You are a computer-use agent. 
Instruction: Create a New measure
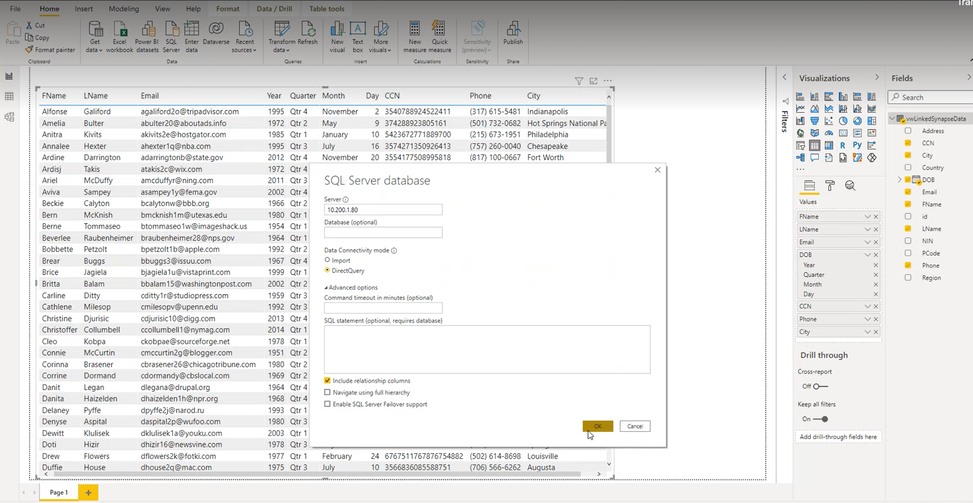tap(415, 37)
